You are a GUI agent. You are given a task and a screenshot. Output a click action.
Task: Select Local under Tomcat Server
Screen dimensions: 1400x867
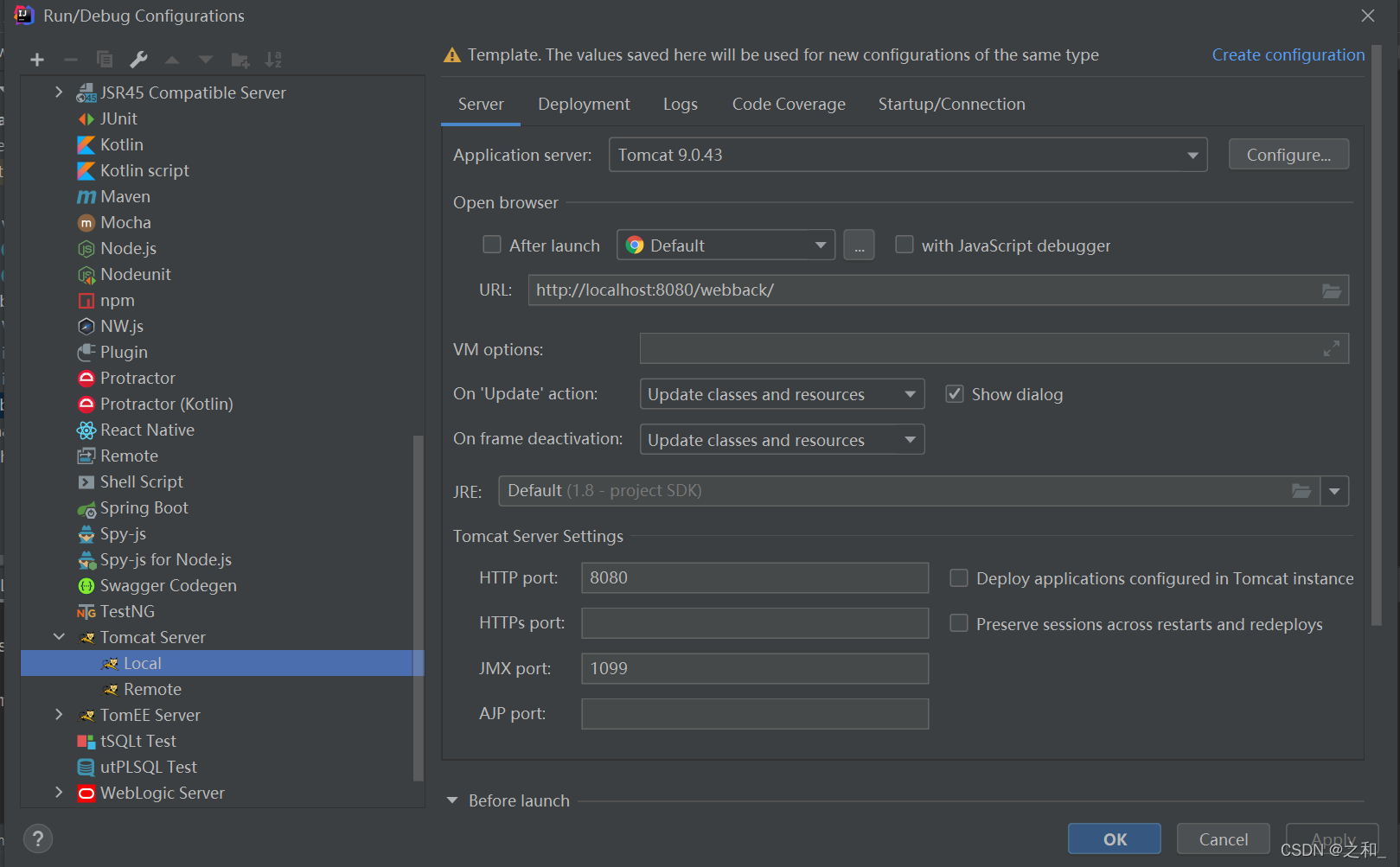[222, 663]
